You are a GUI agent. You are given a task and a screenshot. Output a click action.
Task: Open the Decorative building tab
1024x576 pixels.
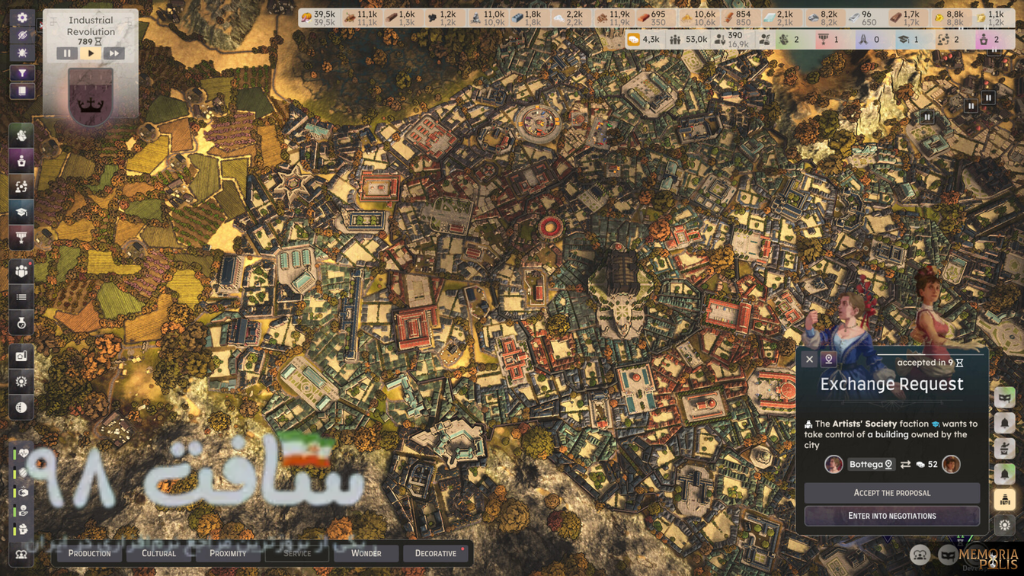436,553
